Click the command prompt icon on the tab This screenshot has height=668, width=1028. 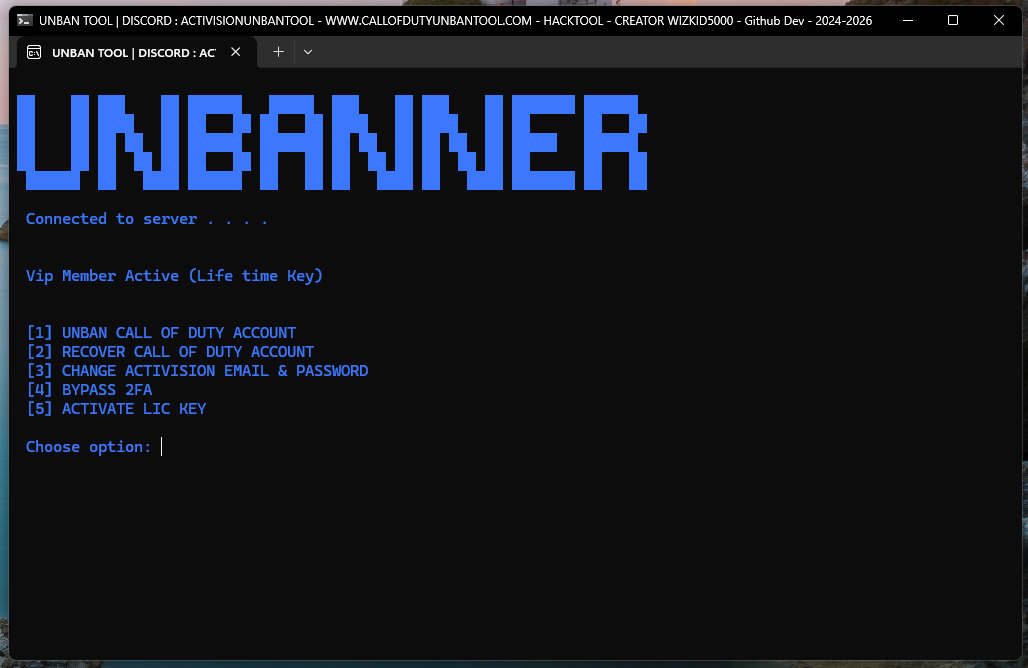pyautogui.click(x=34, y=52)
